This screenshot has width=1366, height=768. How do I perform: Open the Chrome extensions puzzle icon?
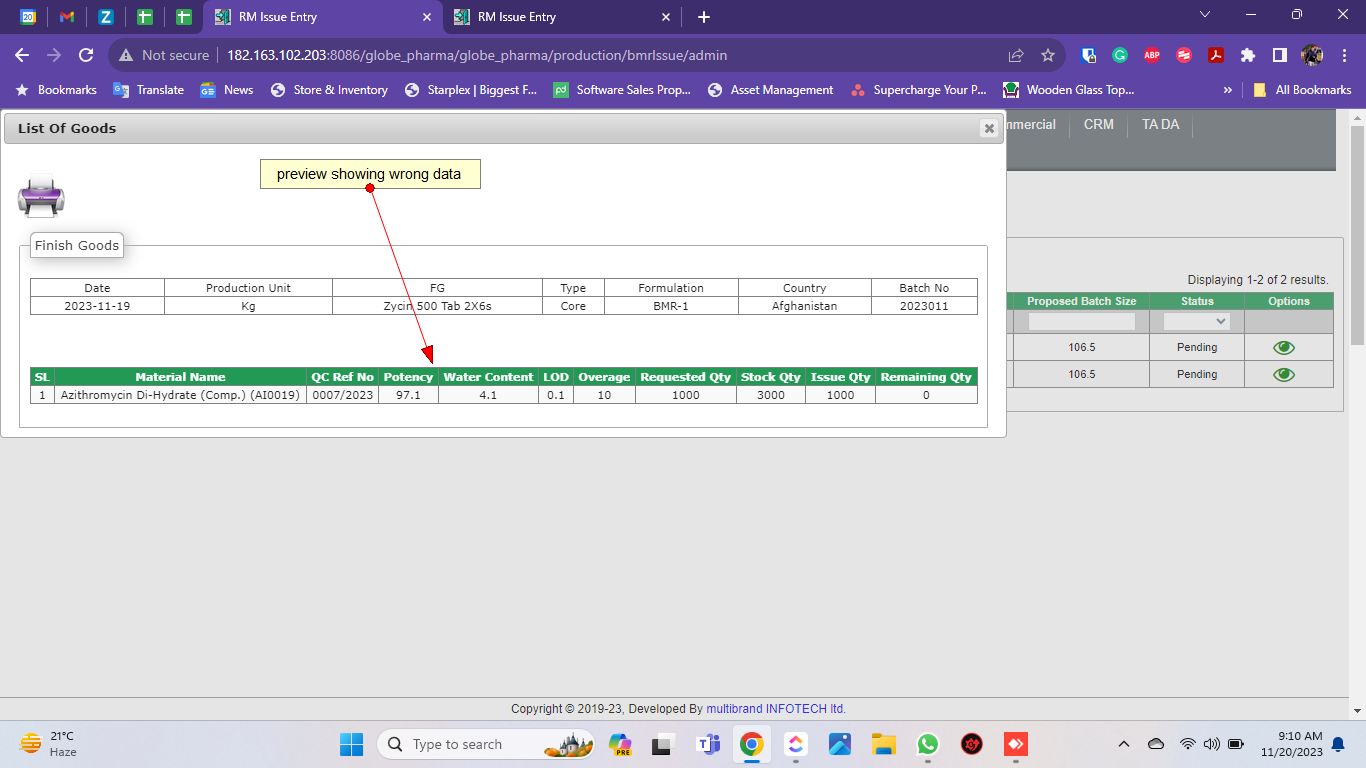(1247, 56)
